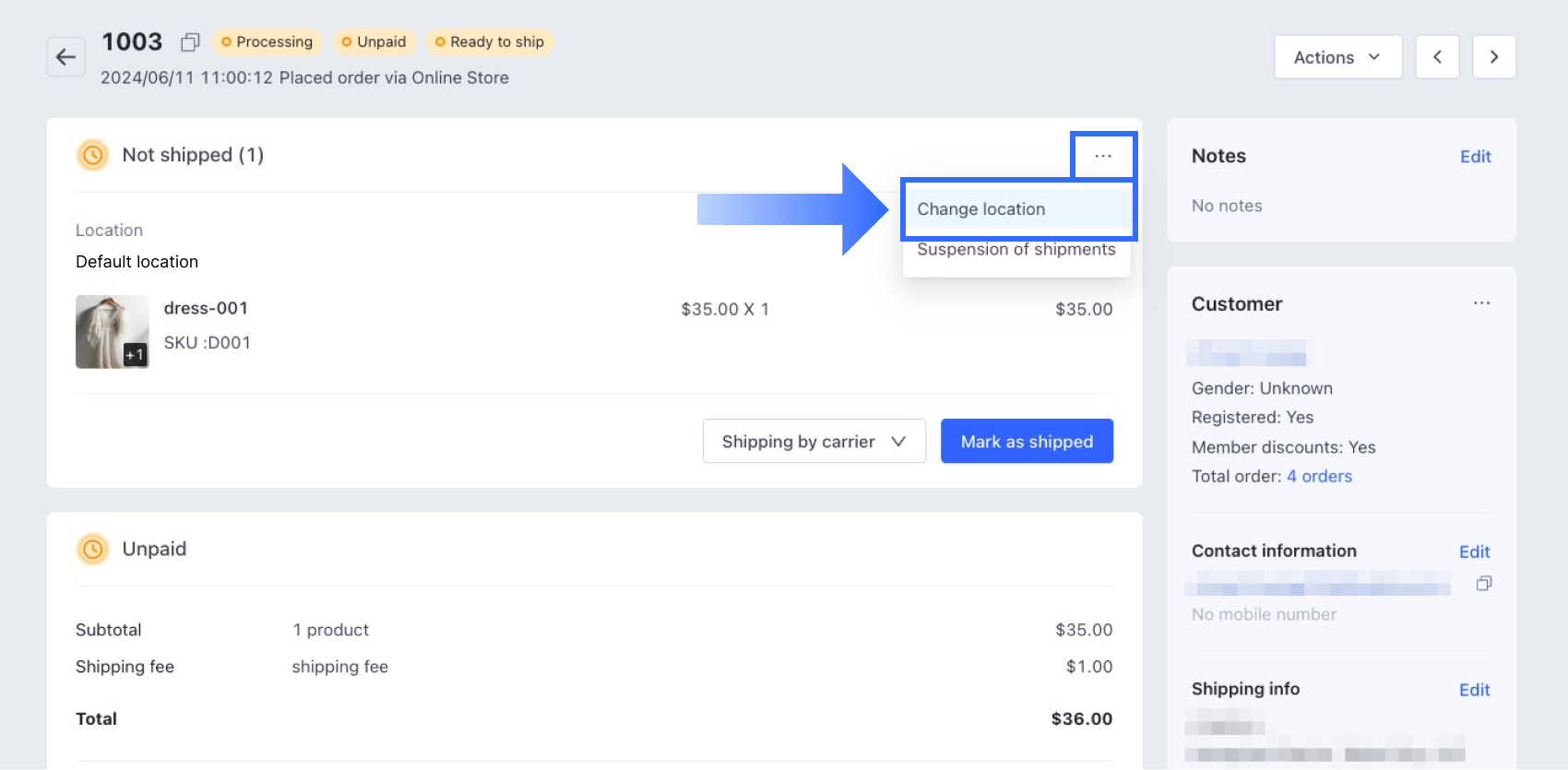Go to the next order
1568x770 pixels.
(1494, 57)
